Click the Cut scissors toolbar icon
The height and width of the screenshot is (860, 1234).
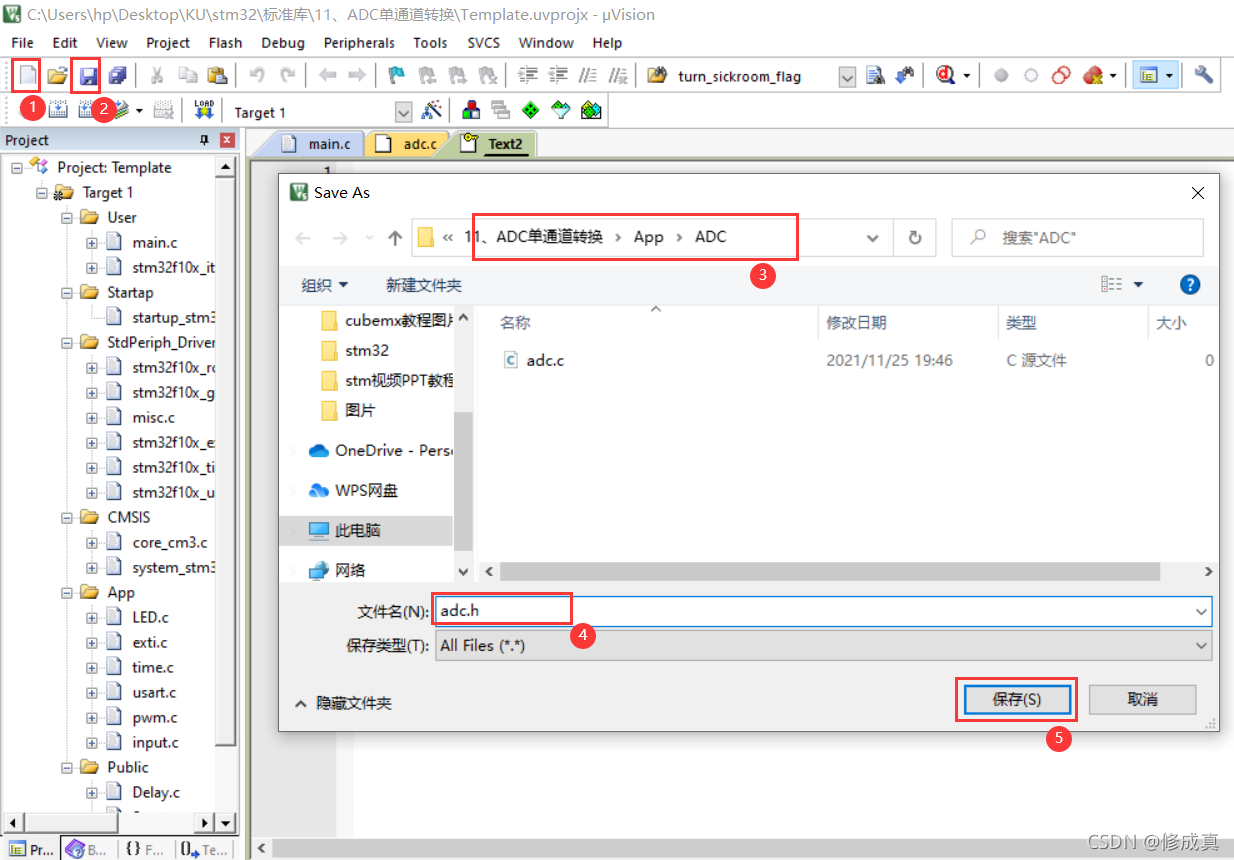[157, 75]
